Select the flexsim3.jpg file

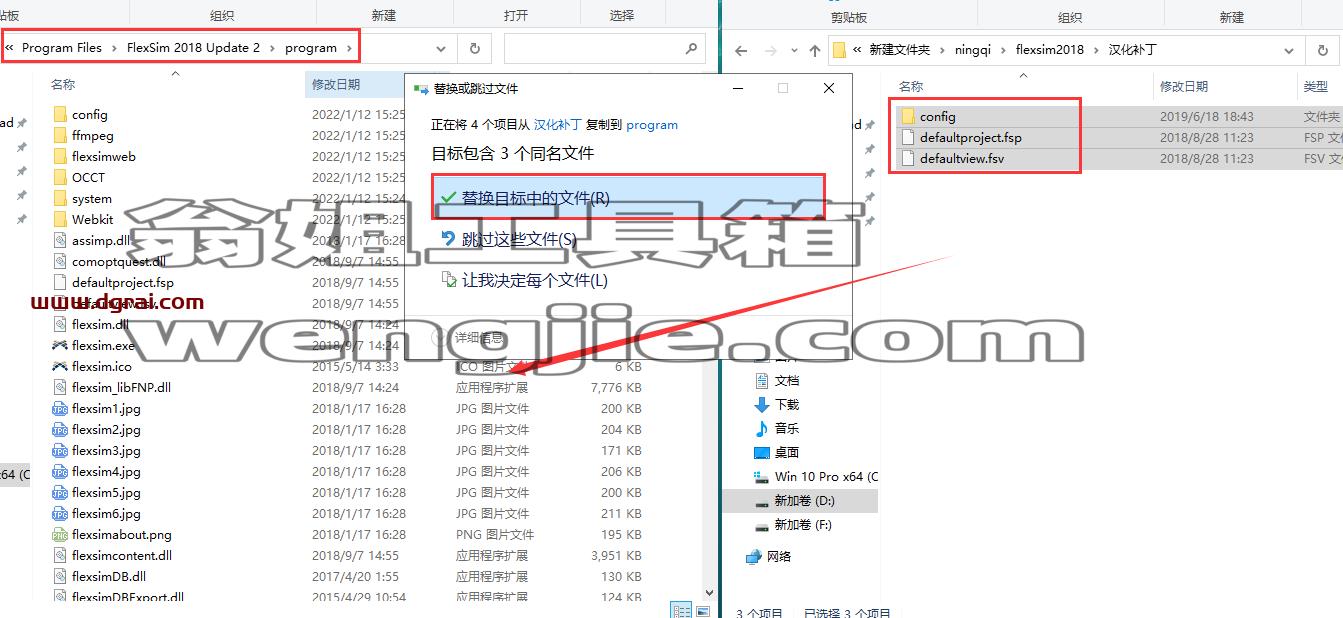click(x=106, y=450)
